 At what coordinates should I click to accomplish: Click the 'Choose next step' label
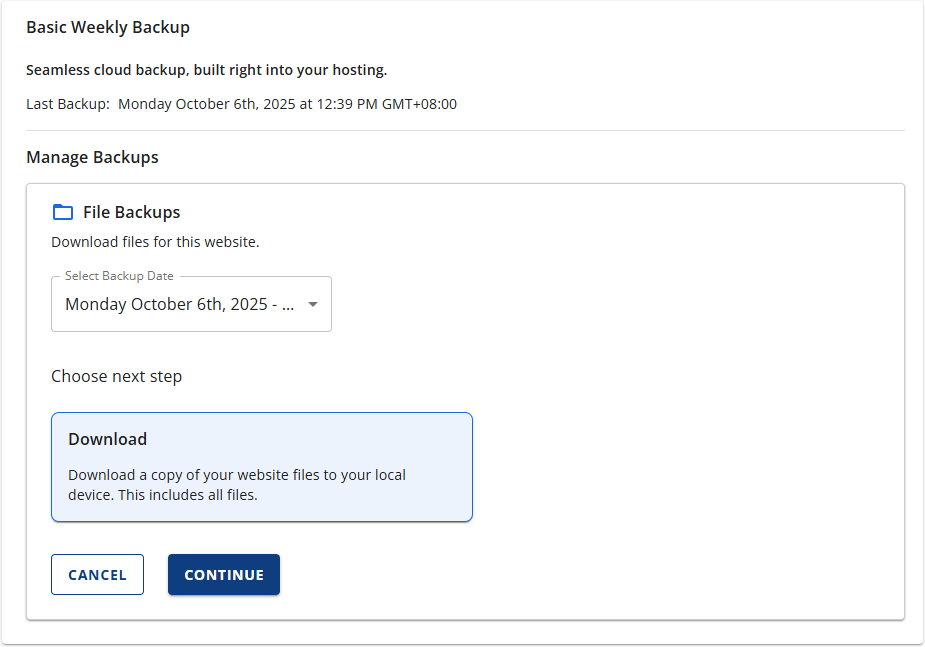[x=116, y=377]
